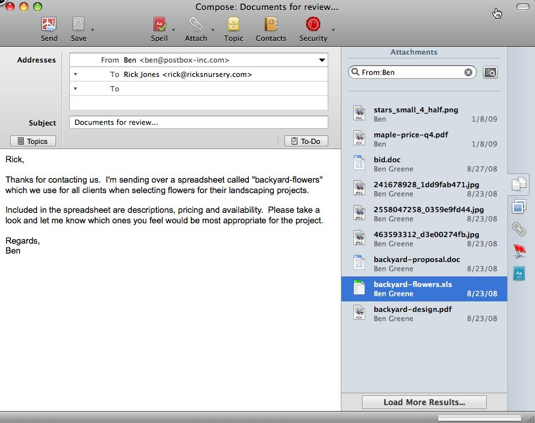This screenshot has width=535, height=423.
Task: Open the Contacts address book icon
Action: [271, 25]
